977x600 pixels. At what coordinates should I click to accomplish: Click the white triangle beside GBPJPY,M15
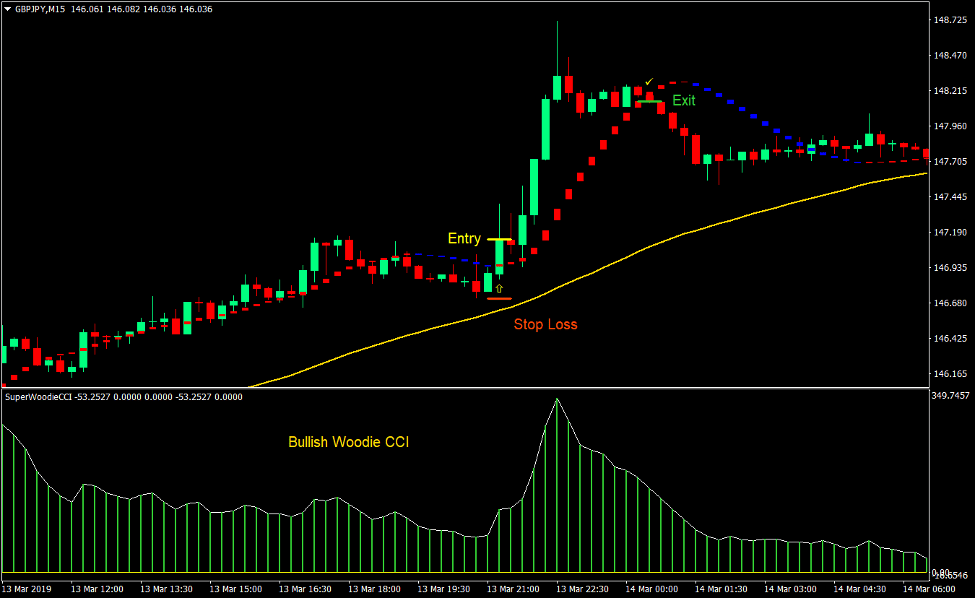7,8
